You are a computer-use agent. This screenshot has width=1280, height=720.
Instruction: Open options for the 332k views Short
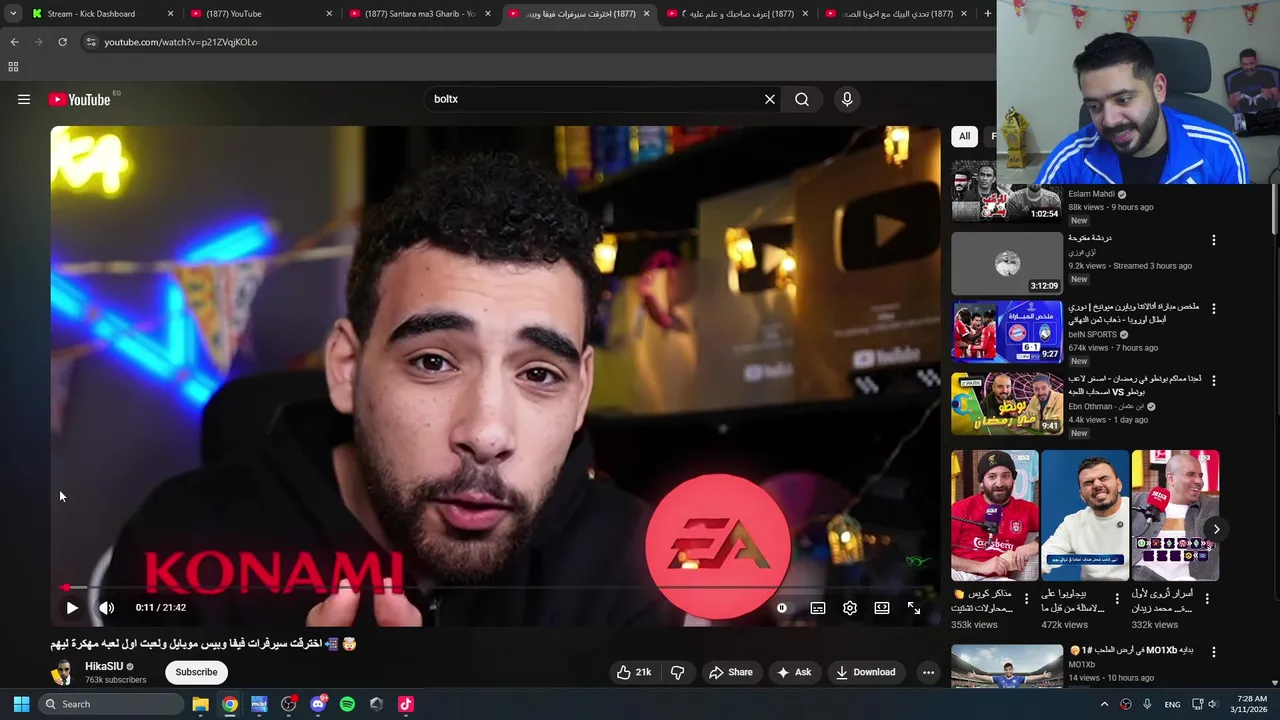coord(1207,599)
